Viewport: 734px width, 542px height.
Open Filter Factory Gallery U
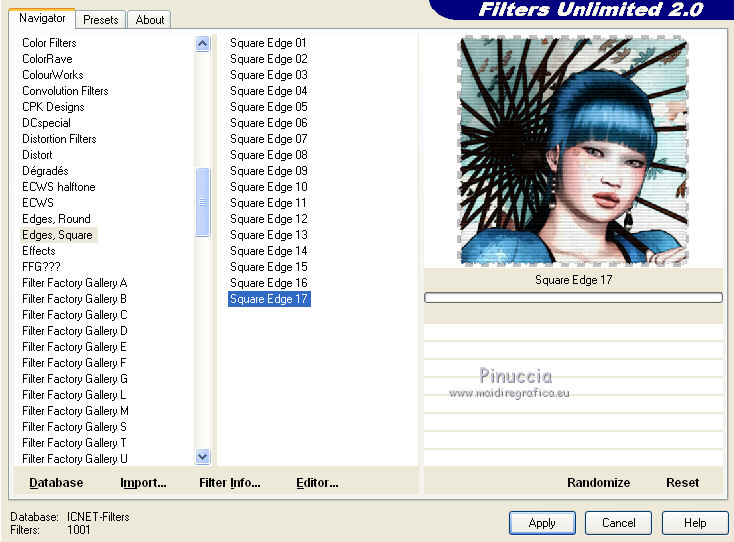[x=75, y=459]
